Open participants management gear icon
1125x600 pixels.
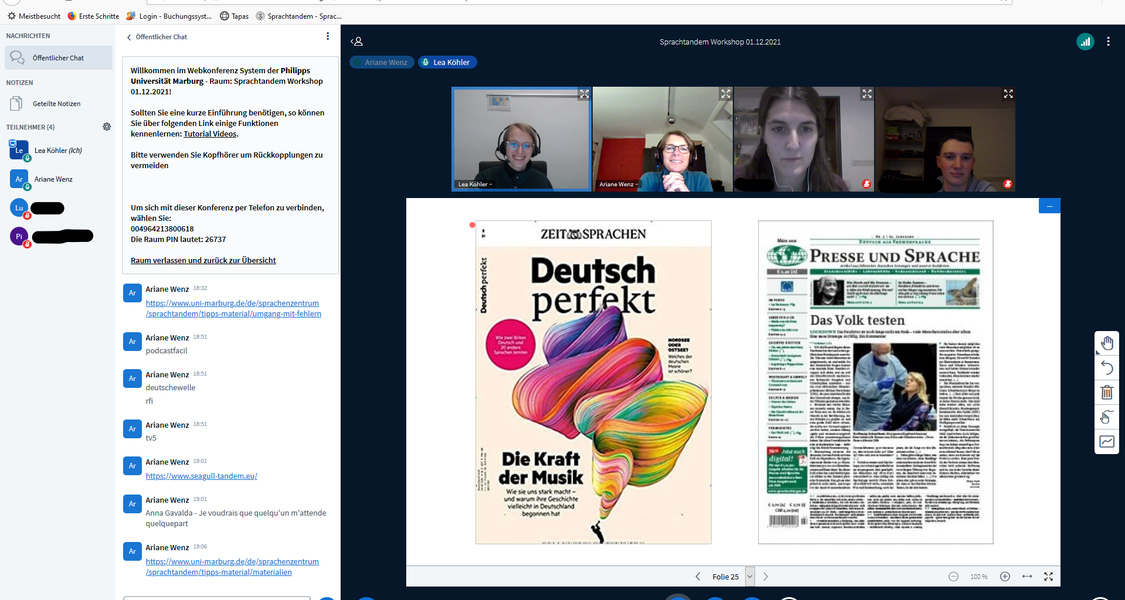107,126
